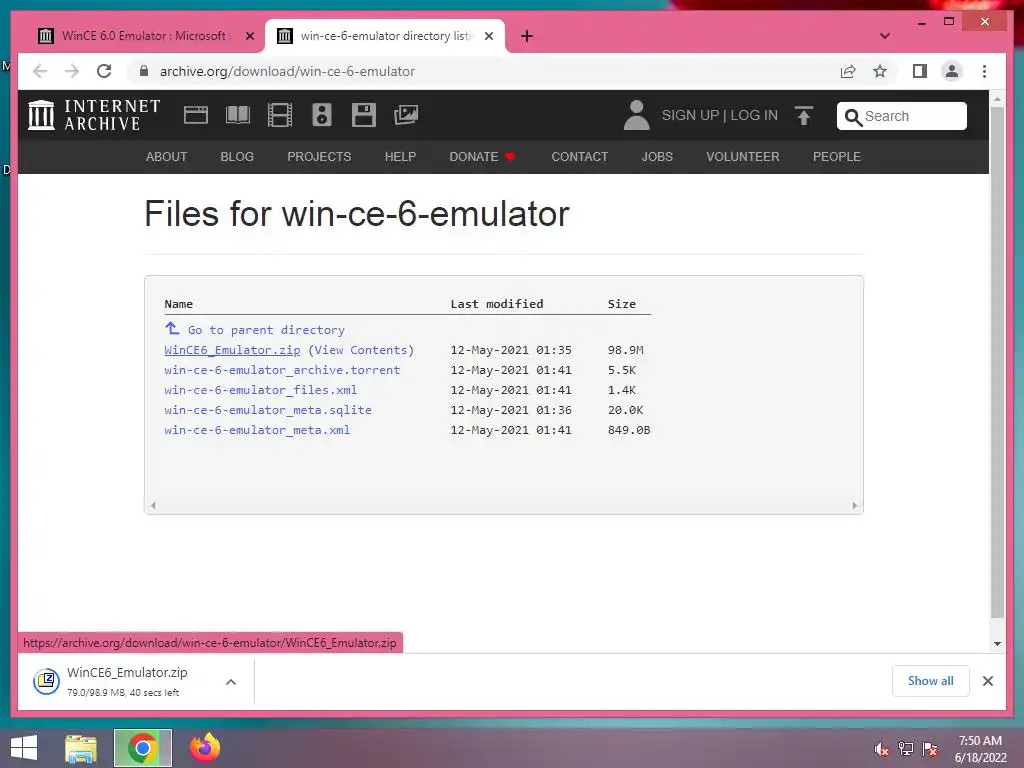Expand WinCE6_Emulator.zip download options chevron
1024x768 pixels.
(231, 682)
